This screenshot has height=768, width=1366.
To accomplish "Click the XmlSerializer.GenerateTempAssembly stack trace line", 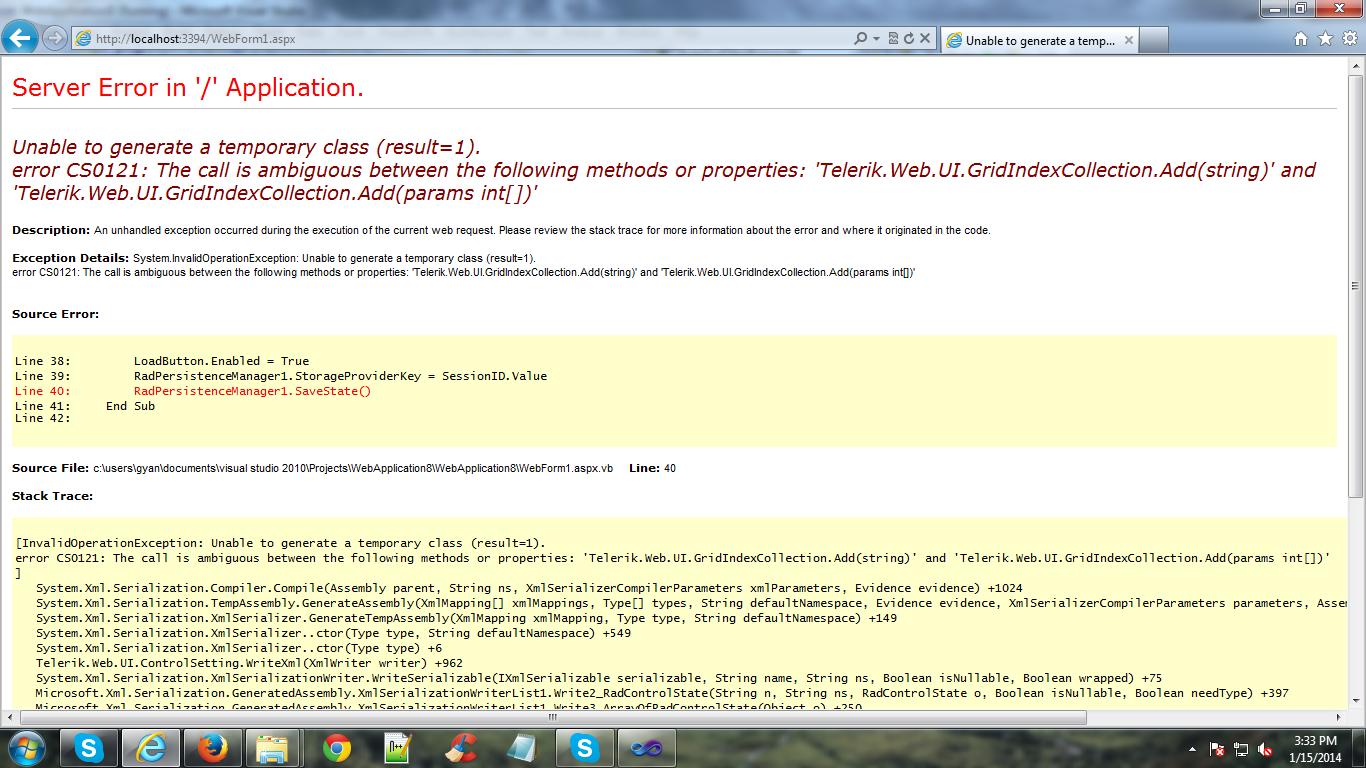I will 466,618.
